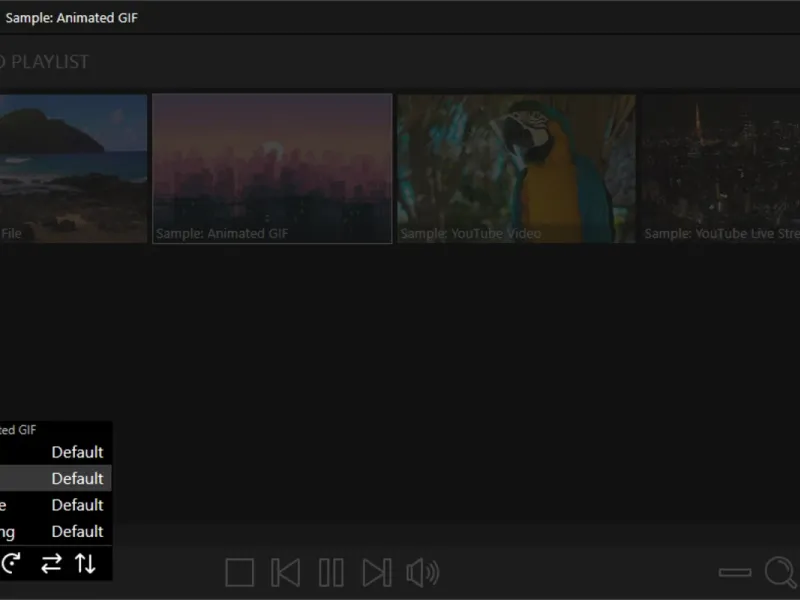Viewport: 800px width, 600px height.
Task: Skip to the next playlist item
Action: pyautogui.click(x=377, y=572)
